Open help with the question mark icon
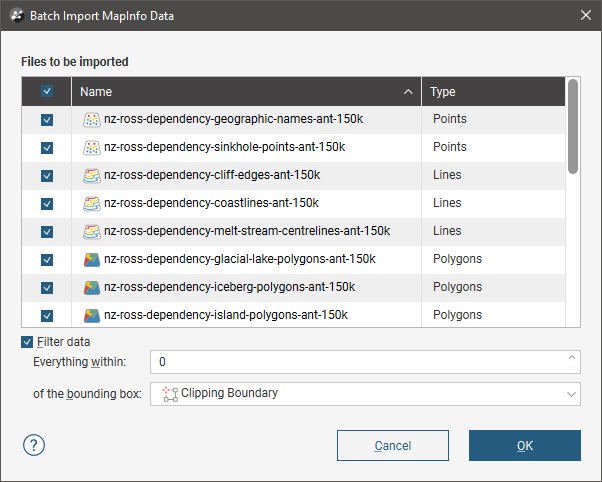Screen dimensions: 602x482 [35, 445]
